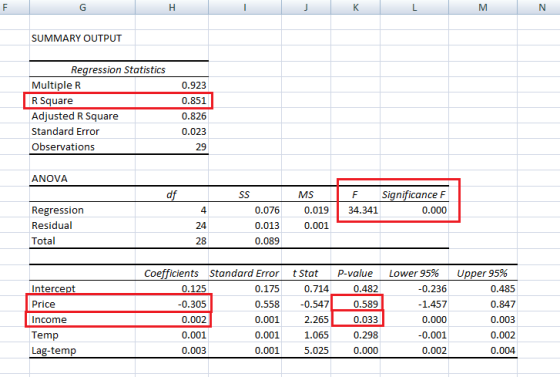Screen dimensions: 560x377
Task: Select the R Square label cell
Action: 52,101
